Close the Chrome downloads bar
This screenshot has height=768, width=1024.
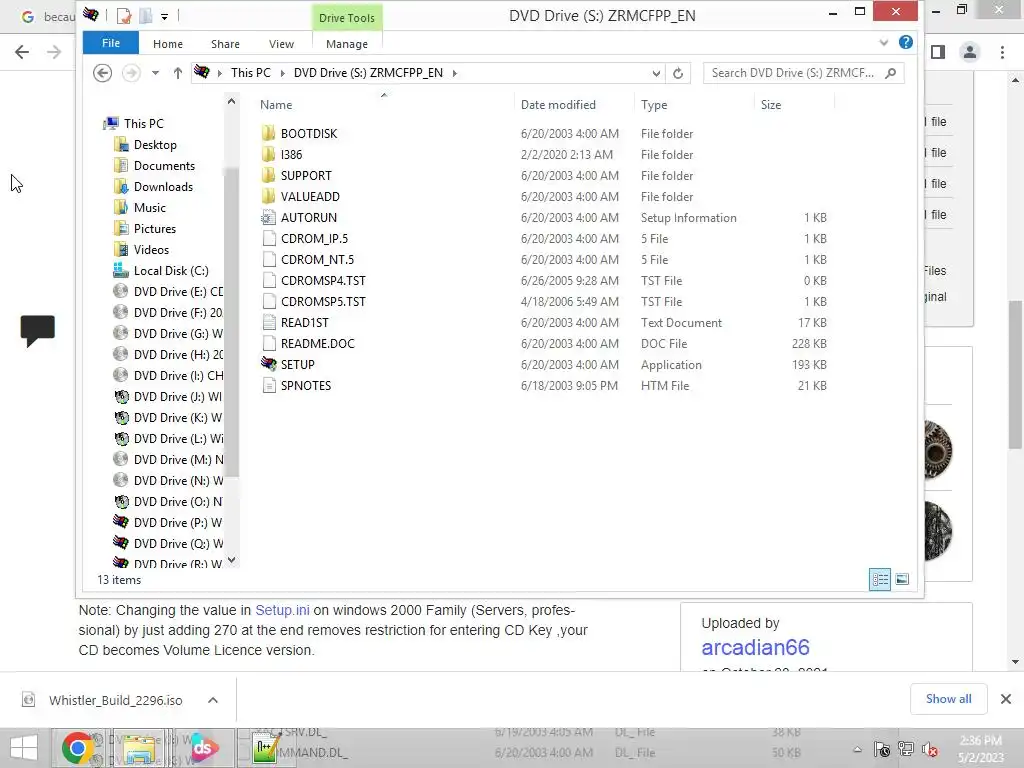[x=1006, y=699]
